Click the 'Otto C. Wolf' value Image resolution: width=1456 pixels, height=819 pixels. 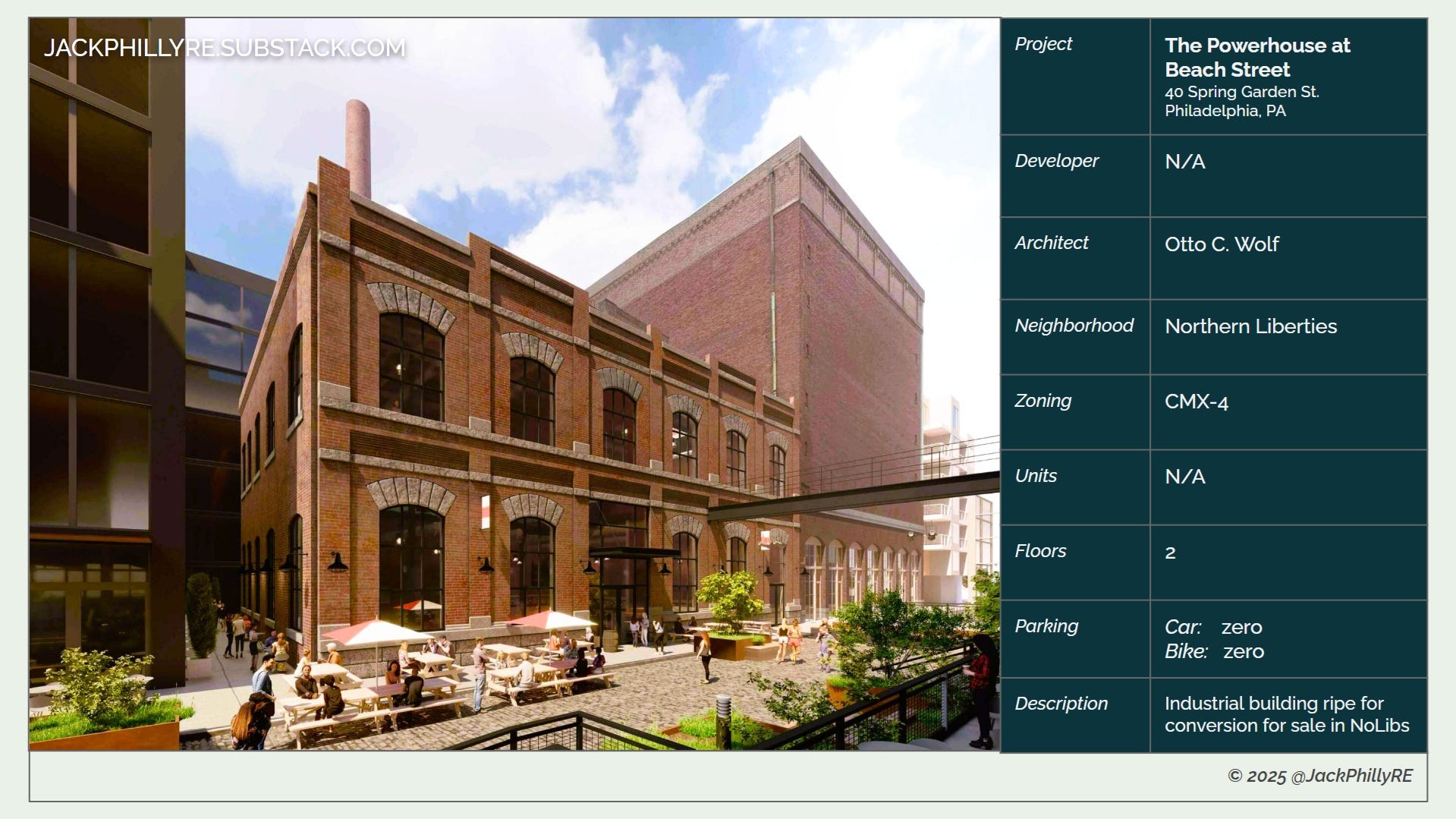pyautogui.click(x=1222, y=244)
